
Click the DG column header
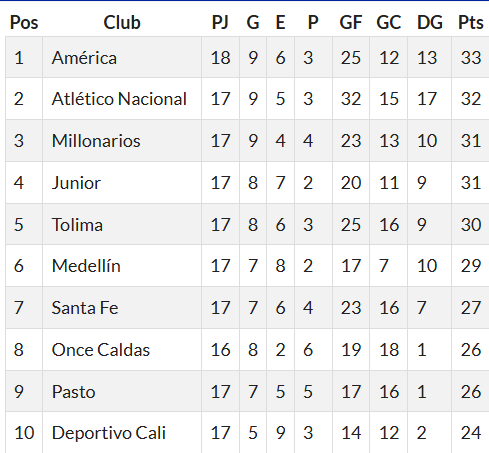[430, 23]
